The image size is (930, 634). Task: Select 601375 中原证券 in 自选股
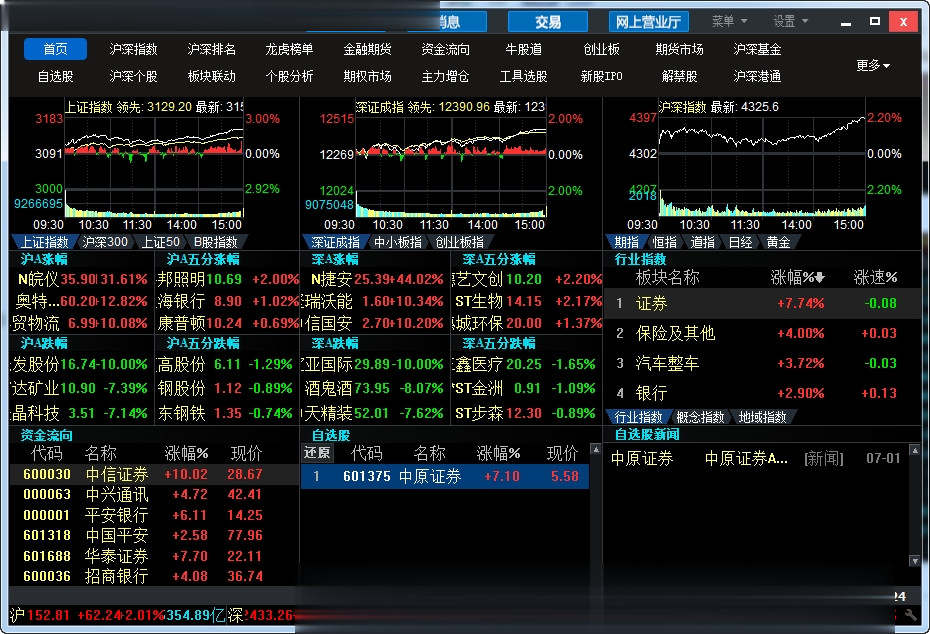[445, 476]
